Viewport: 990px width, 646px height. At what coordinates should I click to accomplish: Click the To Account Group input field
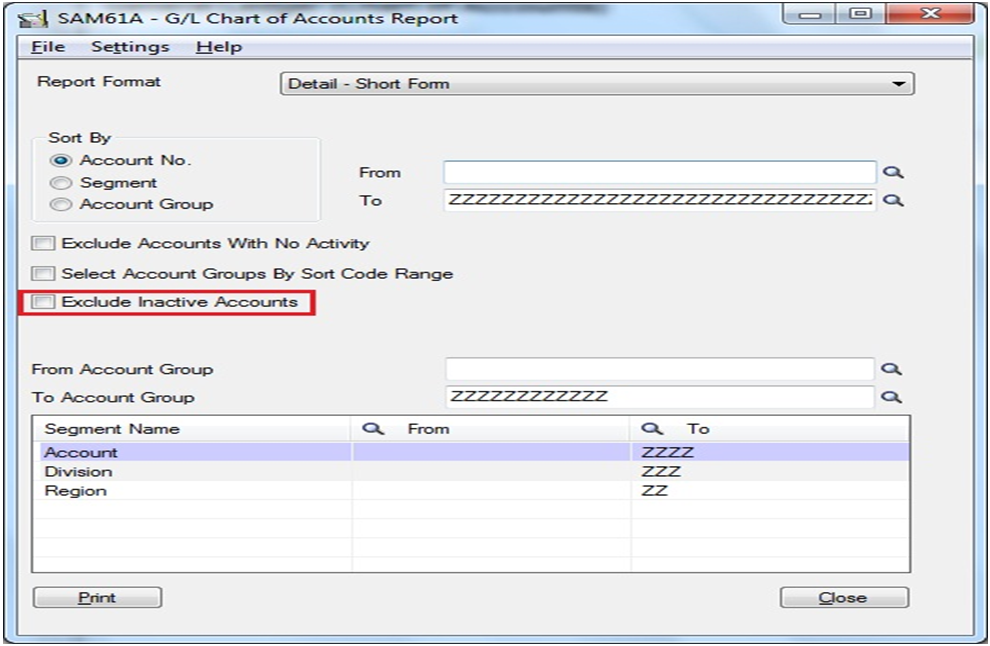(x=659, y=397)
